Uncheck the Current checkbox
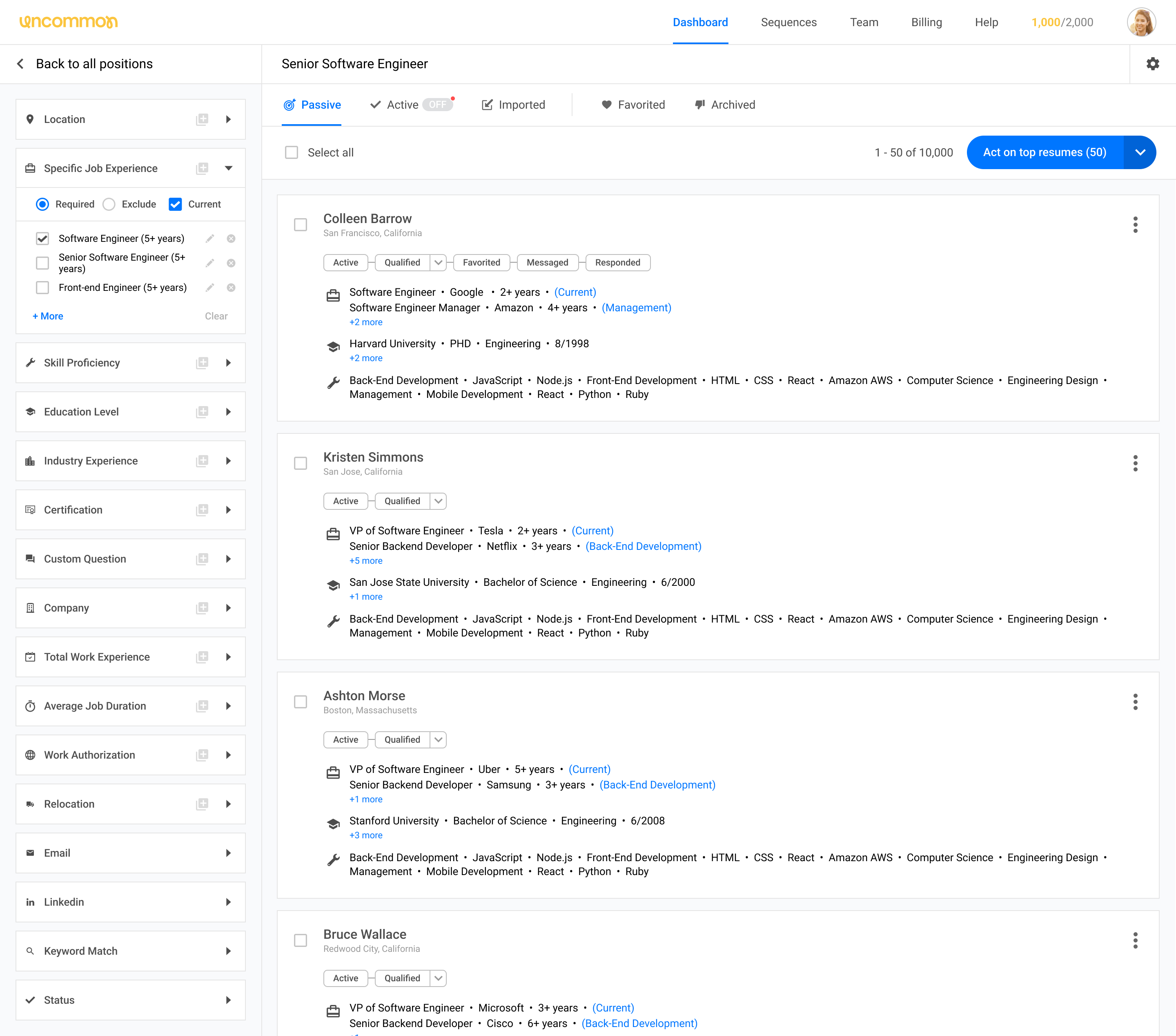1176x1036 pixels. [x=176, y=204]
